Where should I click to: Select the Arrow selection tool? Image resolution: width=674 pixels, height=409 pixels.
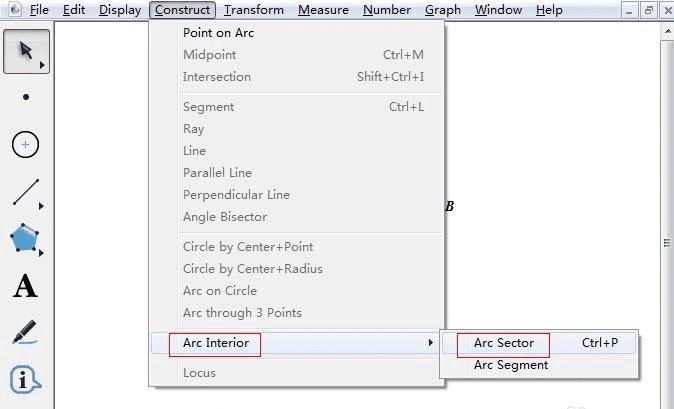[26, 51]
